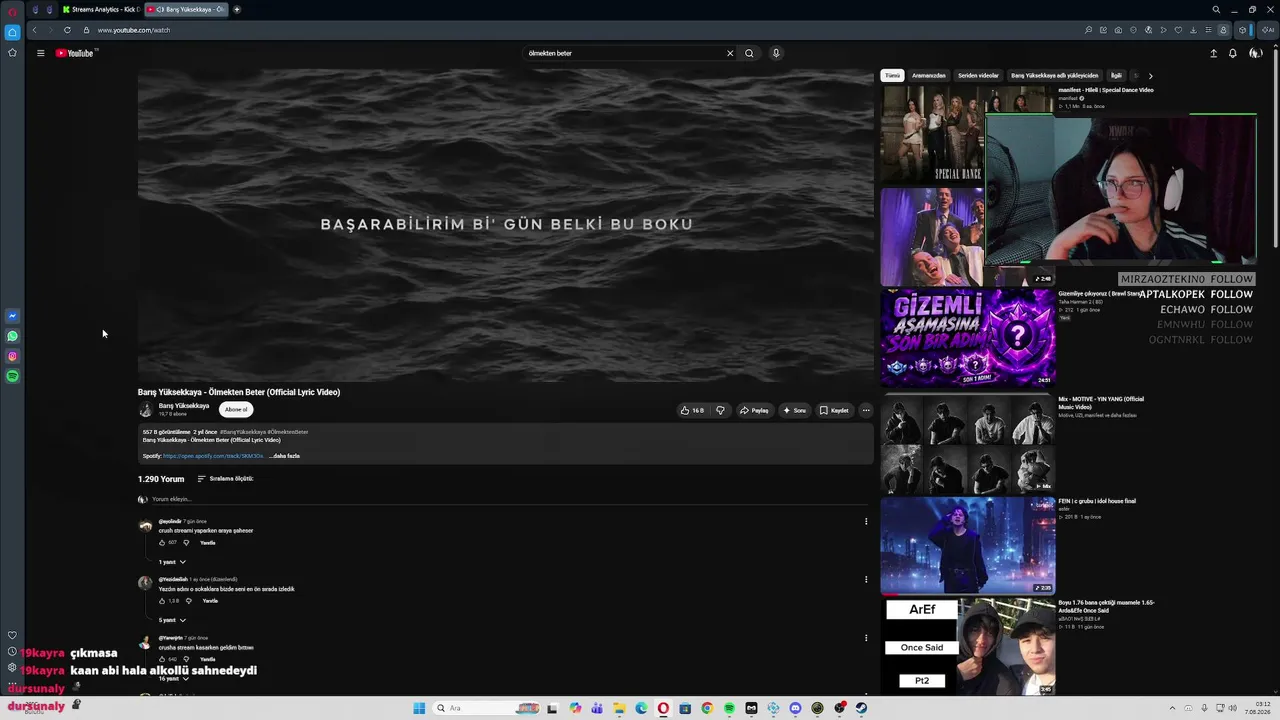Select the Seriden videolar filter chip
The height and width of the screenshot is (720, 1280).
[x=978, y=76]
